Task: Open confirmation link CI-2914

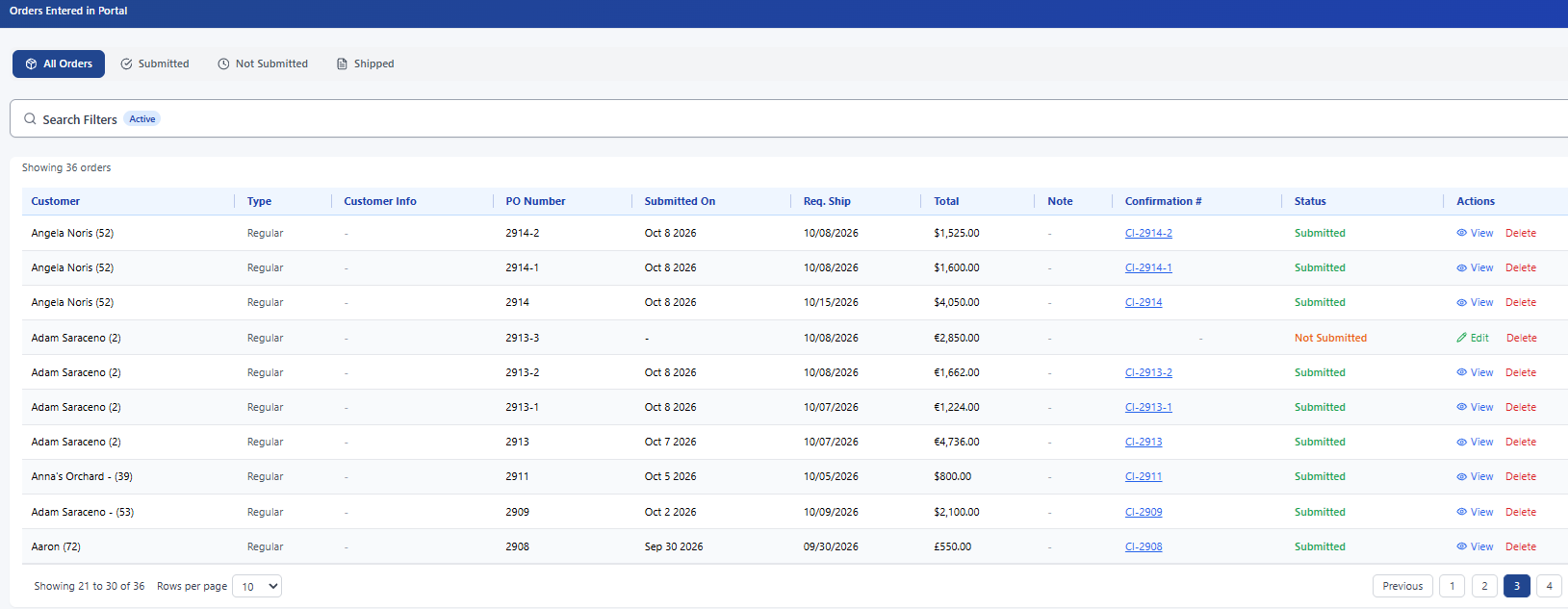Action: coord(1144,302)
